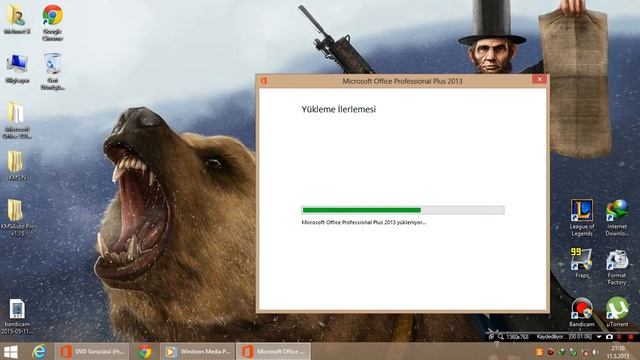Open the network tray icon
This screenshot has height=360, width=640.
(x=584, y=352)
